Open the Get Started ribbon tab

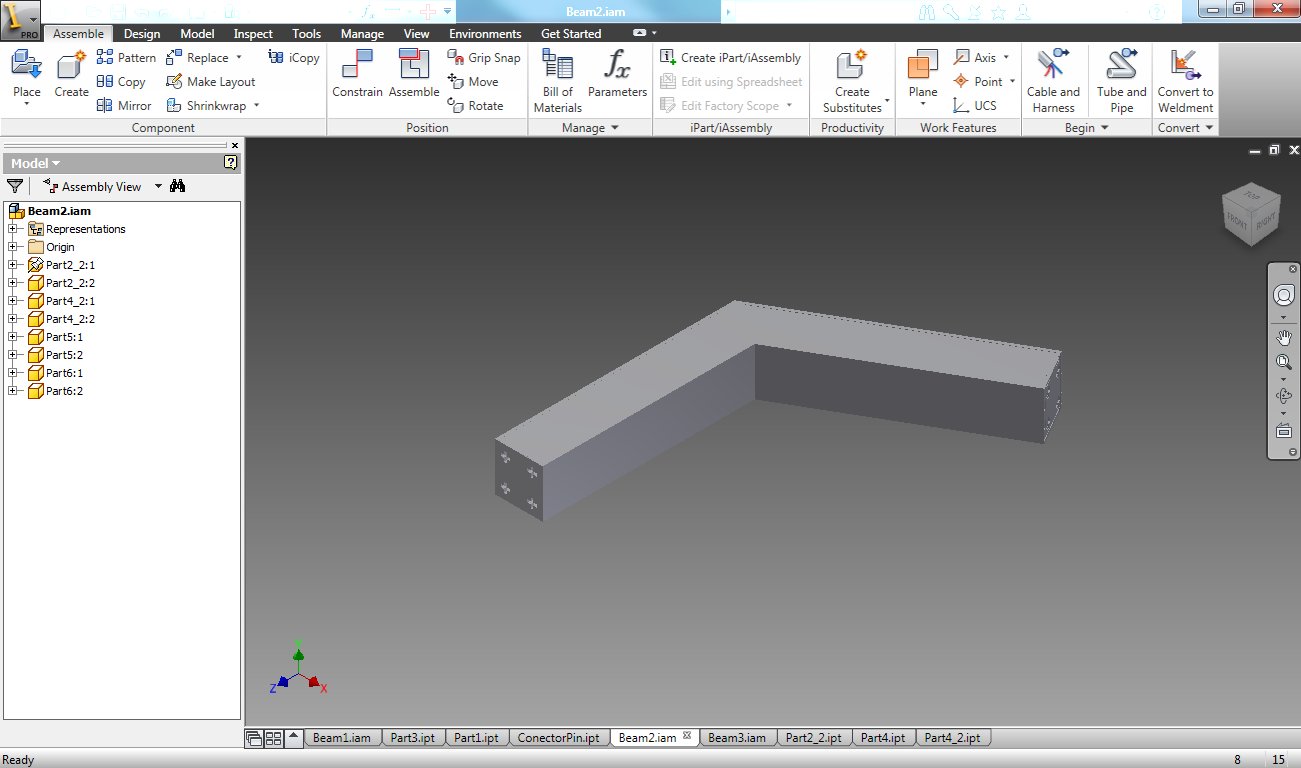tap(571, 34)
